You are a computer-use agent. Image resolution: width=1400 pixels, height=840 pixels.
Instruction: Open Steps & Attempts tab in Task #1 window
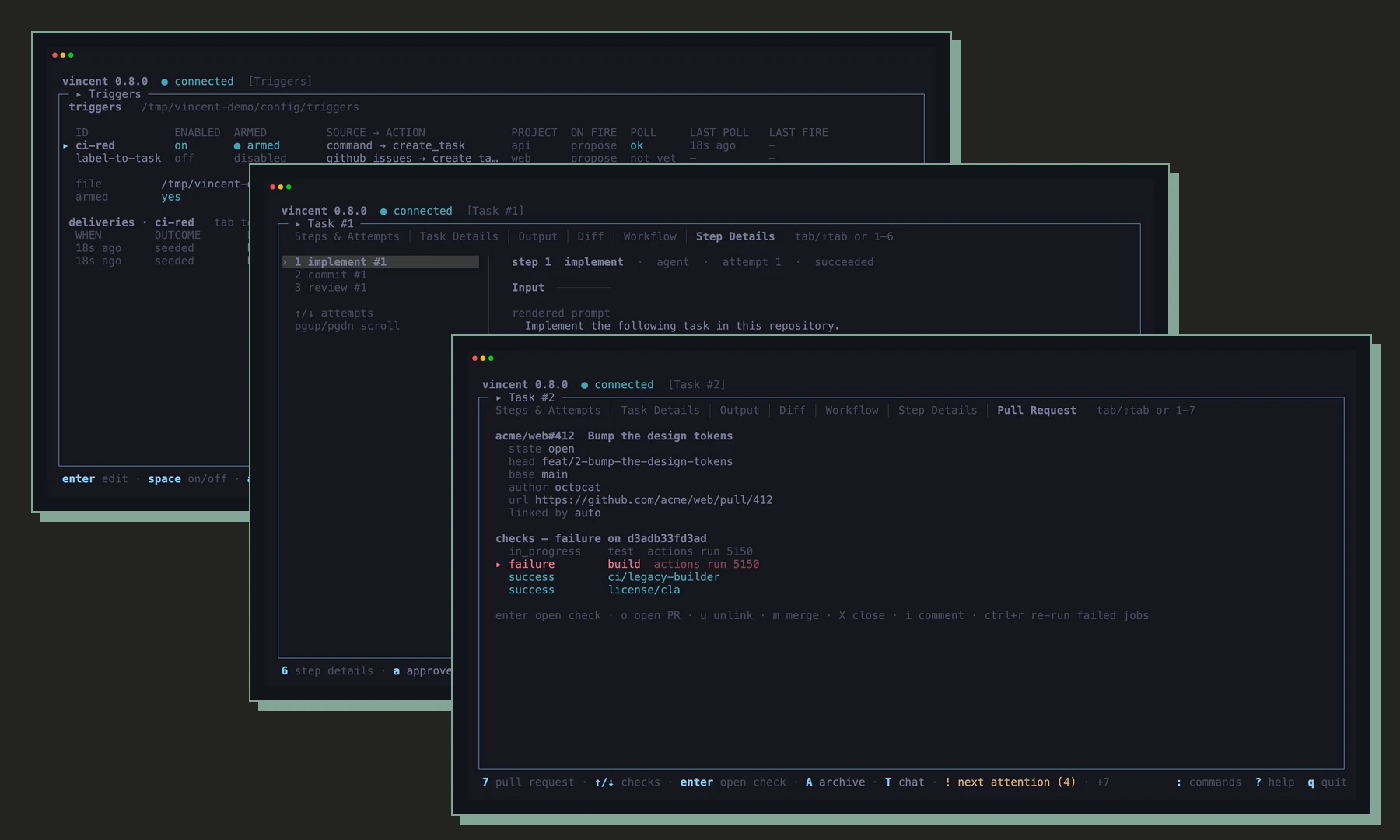pyautogui.click(x=347, y=236)
